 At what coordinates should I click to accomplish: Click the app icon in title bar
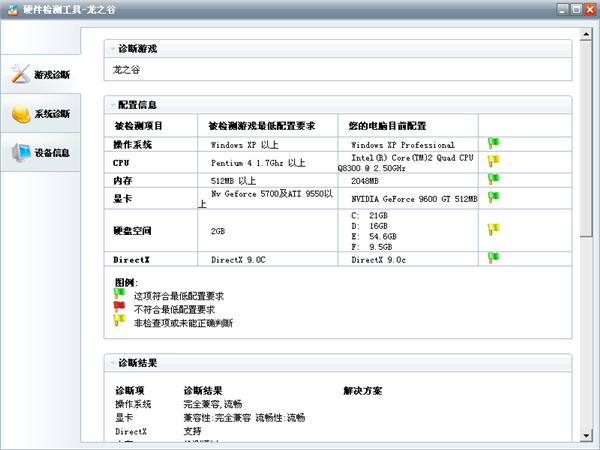[13, 9]
